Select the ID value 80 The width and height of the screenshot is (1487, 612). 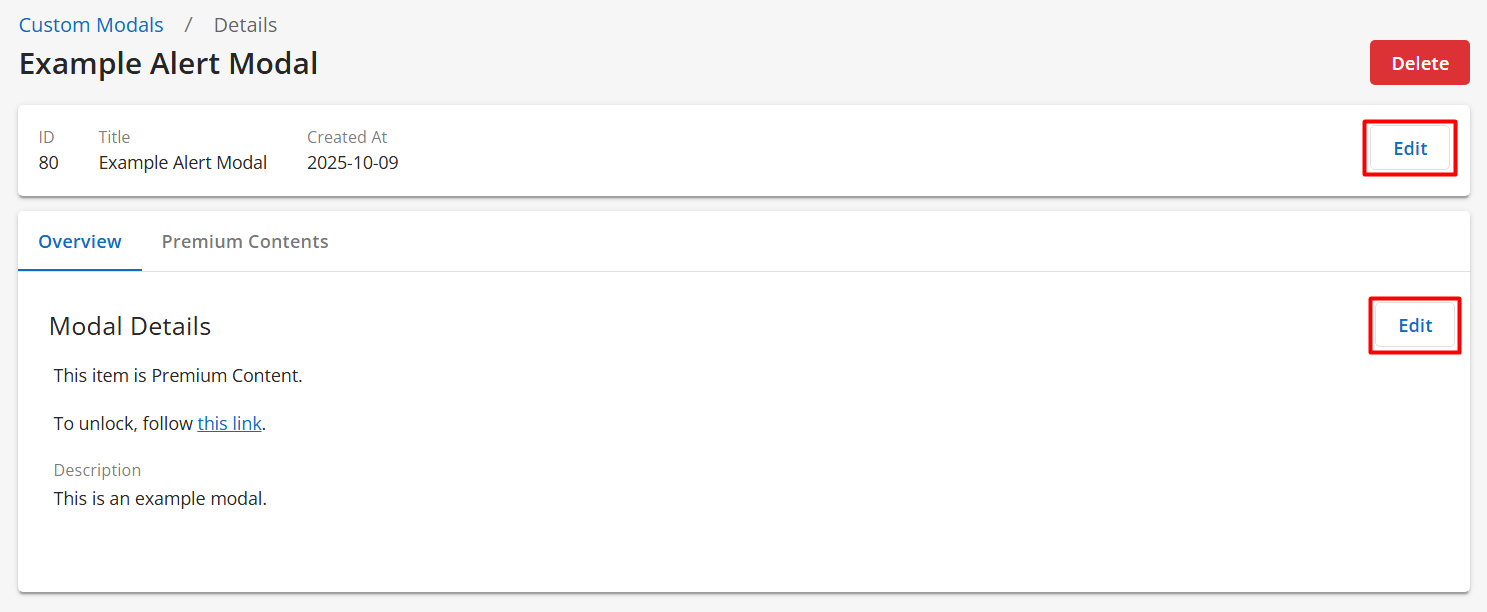[48, 163]
